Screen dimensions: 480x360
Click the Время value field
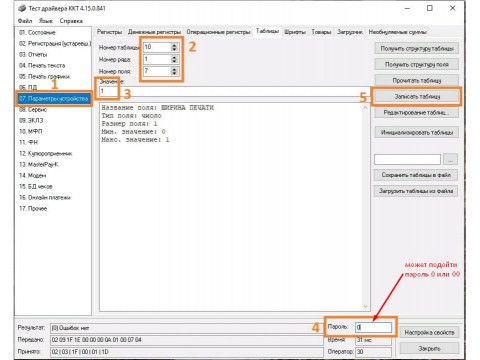[x=373, y=340]
